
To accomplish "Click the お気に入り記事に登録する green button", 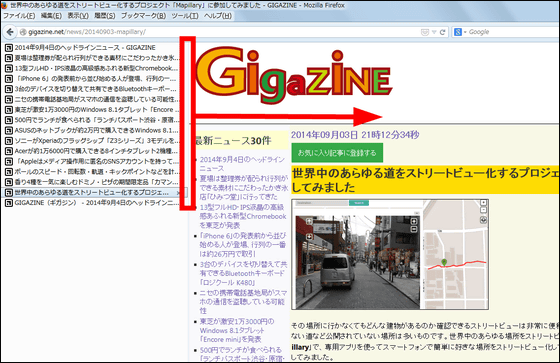I will click(x=337, y=153).
